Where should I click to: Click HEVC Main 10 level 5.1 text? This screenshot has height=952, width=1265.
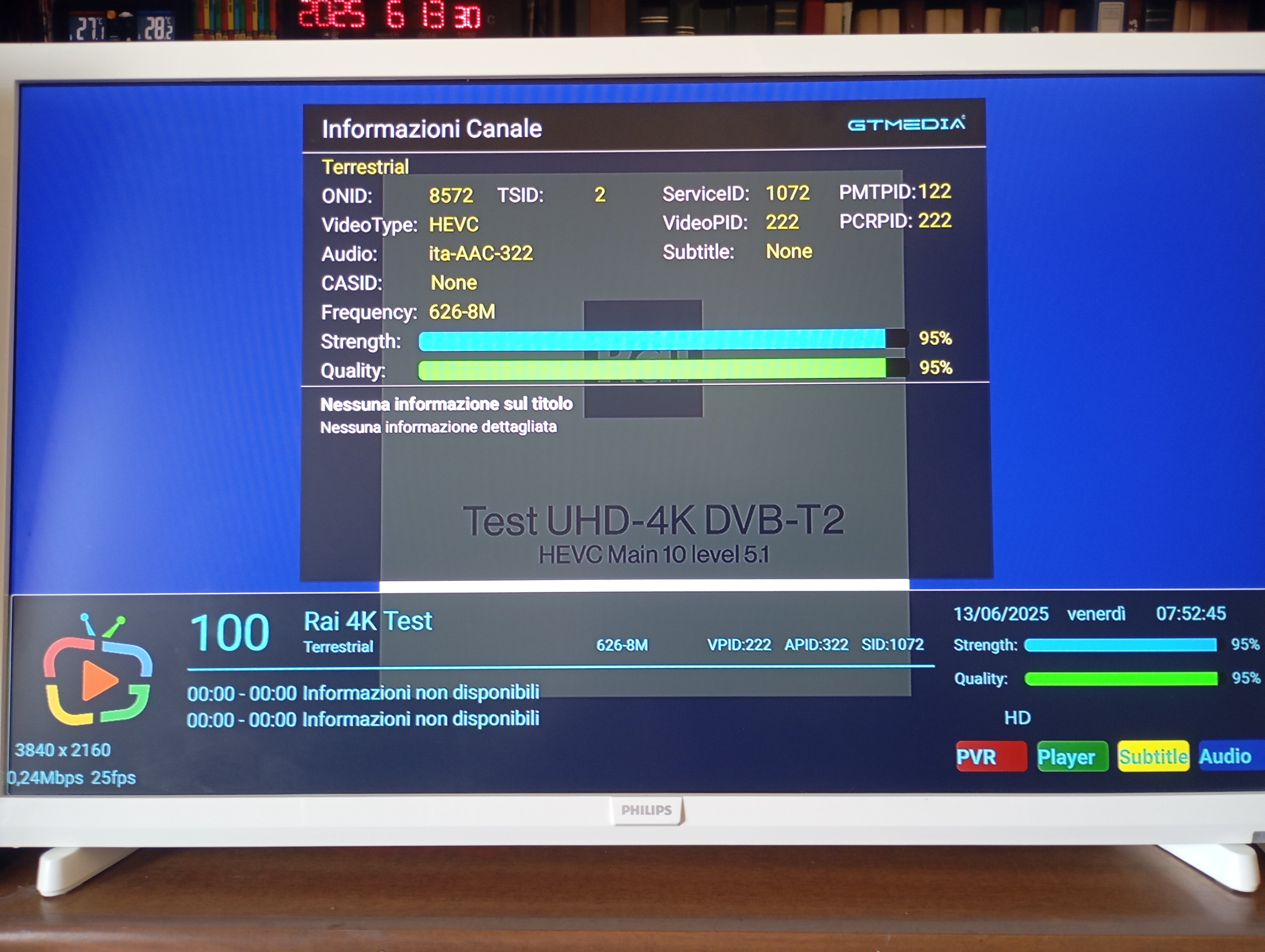[654, 555]
